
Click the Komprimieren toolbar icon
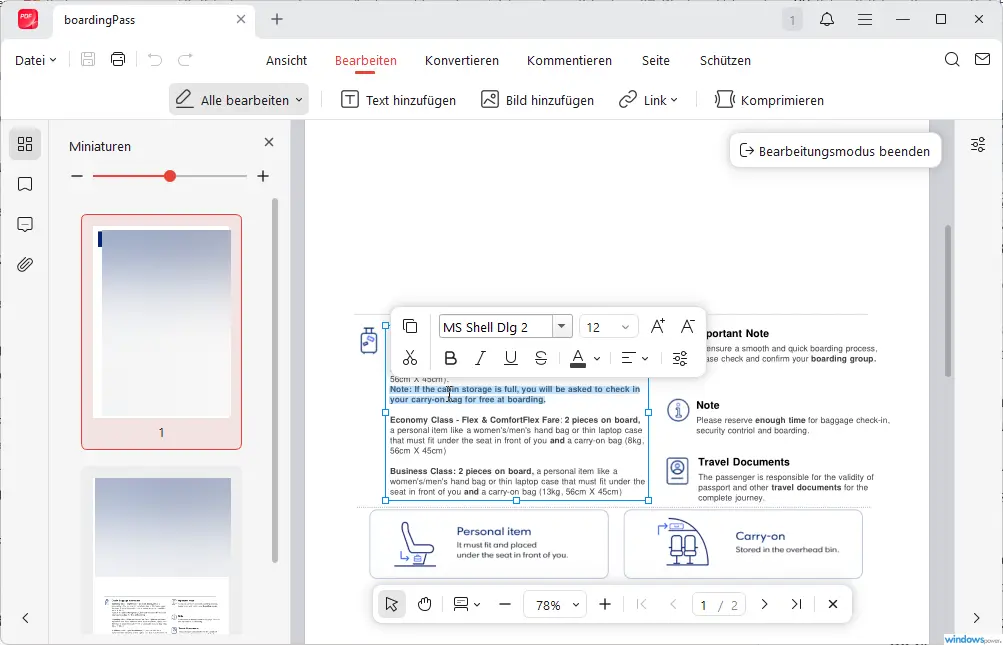[771, 100]
